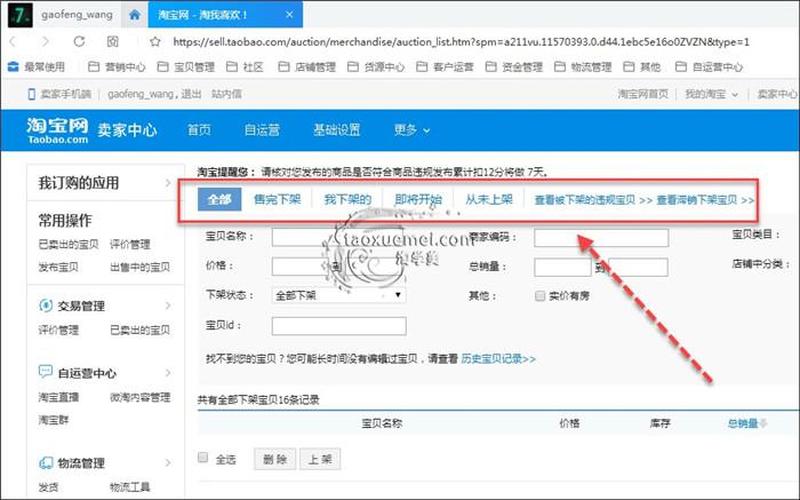Open the 物流管理 bookmark folder

click(583, 67)
